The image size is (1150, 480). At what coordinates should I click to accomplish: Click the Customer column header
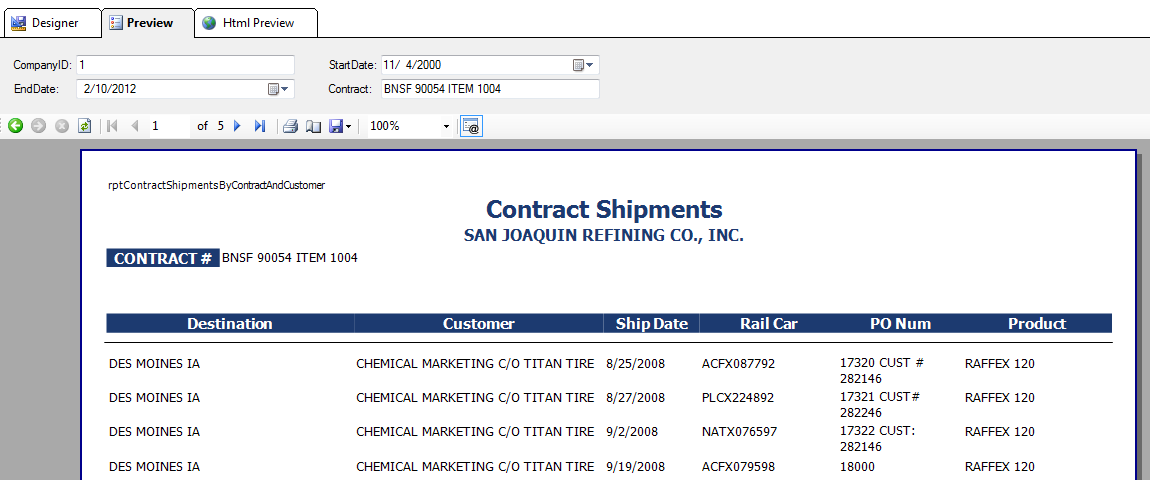(479, 324)
